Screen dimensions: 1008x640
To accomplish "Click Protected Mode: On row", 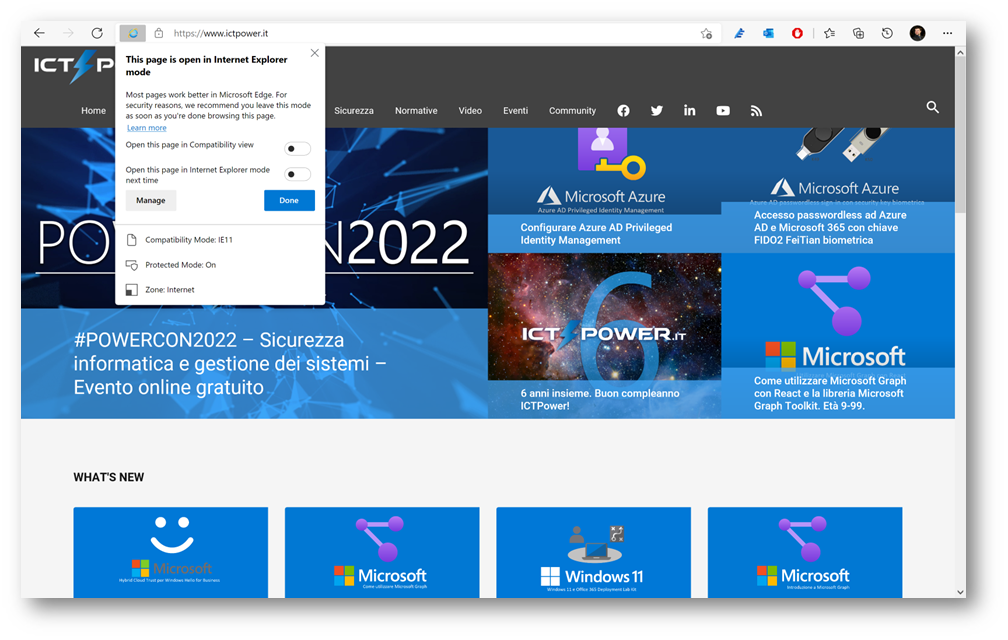I will (220, 265).
